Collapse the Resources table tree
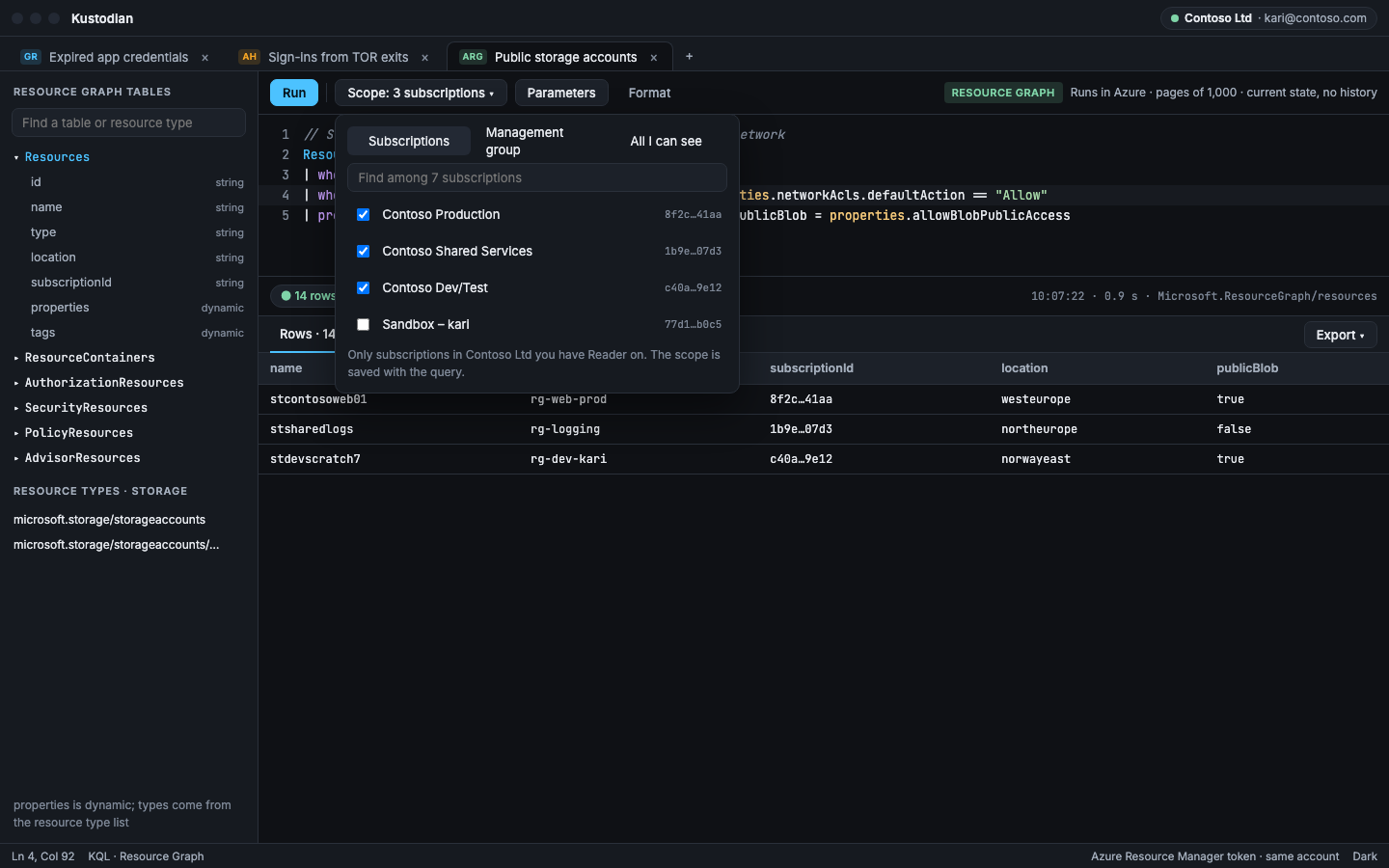1389x868 pixels. pos(16,157)
